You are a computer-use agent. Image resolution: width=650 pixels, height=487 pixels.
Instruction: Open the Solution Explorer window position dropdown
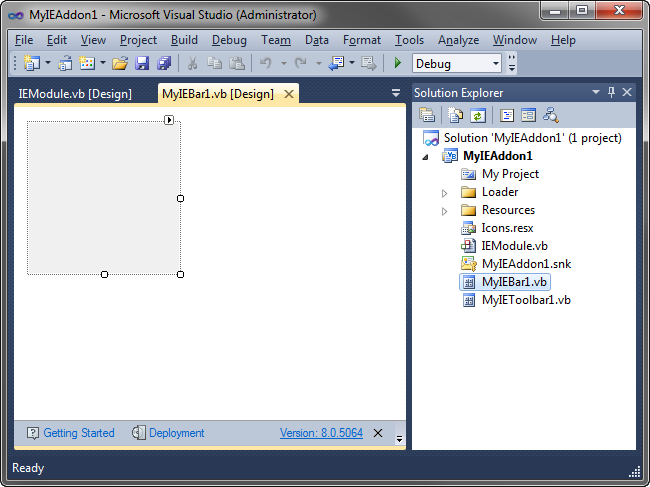(596, 92)
